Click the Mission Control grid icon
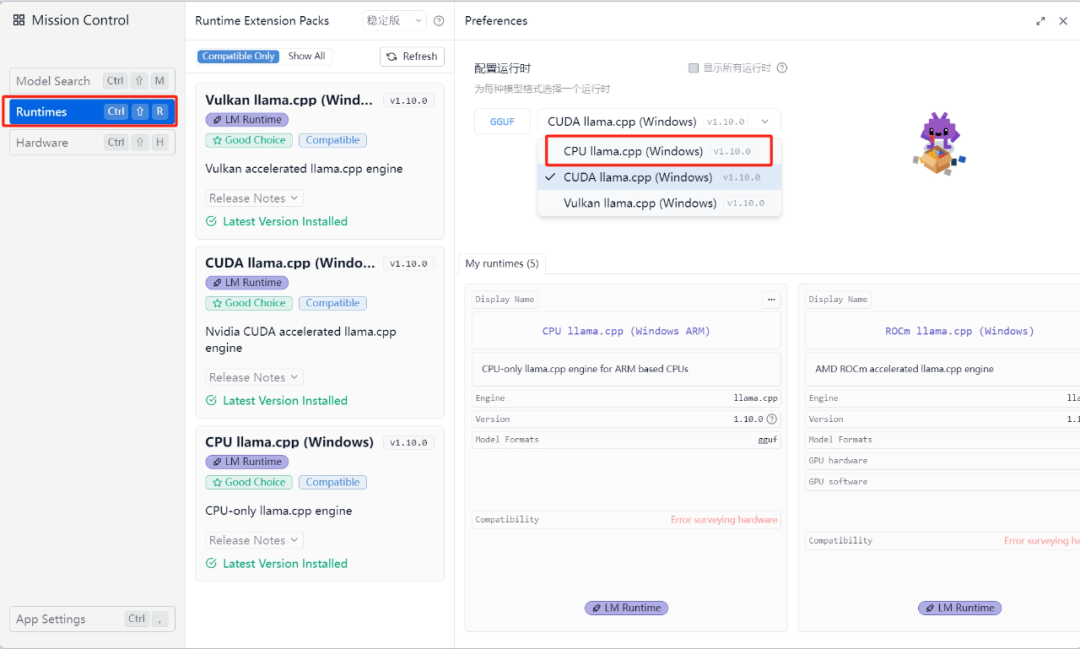Viewport: 1080px width, 649px height. pyautogui.click(x=19, y=21)
